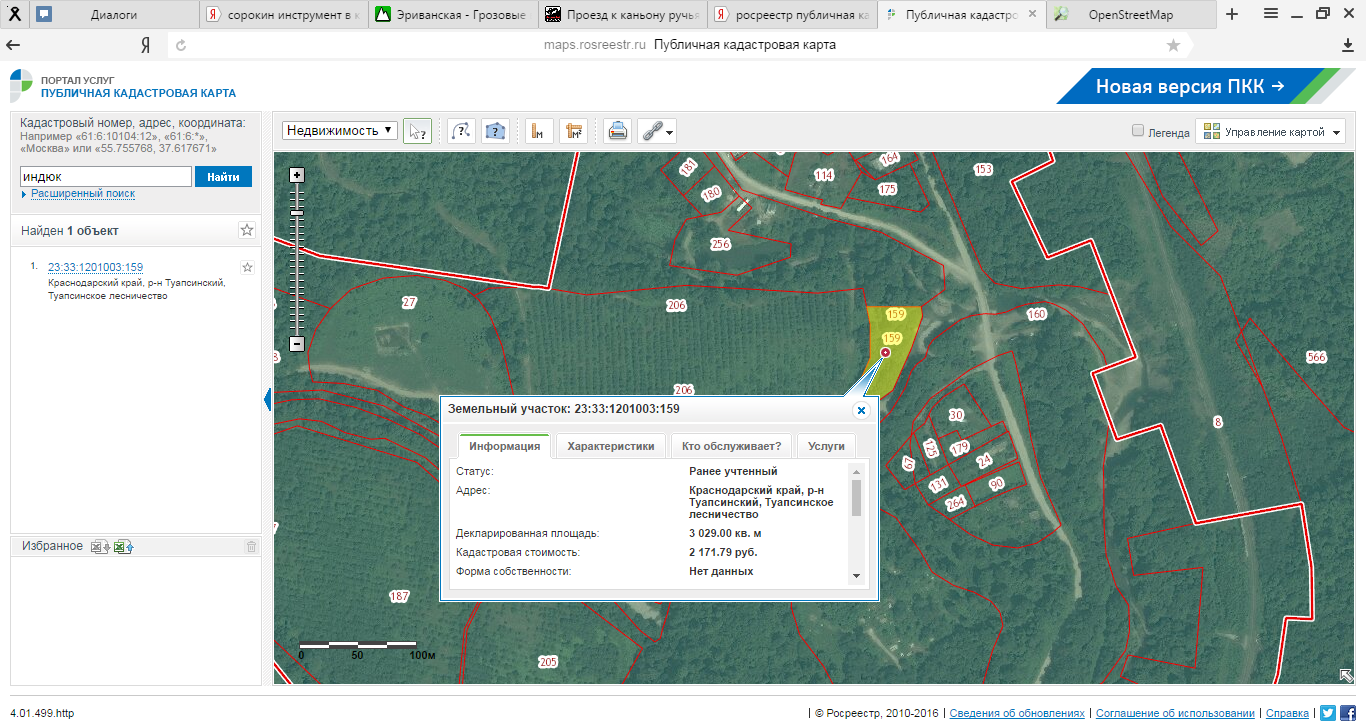Expand Расширенный поиск options
Image resolution: width=1366 pixels, height=728 pixels.
click(82, 194)
